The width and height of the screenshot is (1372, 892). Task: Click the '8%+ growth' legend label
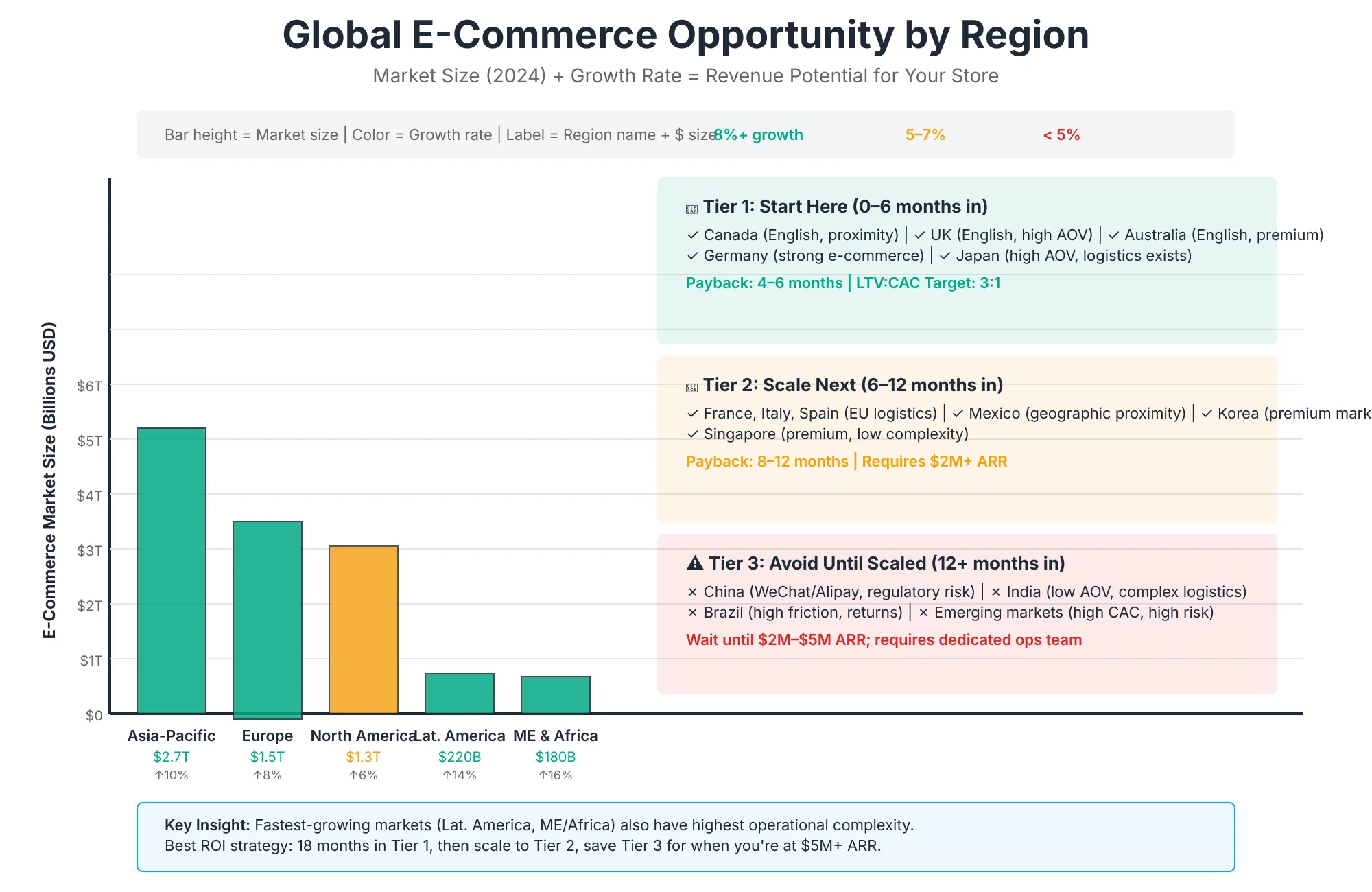(x=758, y=134)
